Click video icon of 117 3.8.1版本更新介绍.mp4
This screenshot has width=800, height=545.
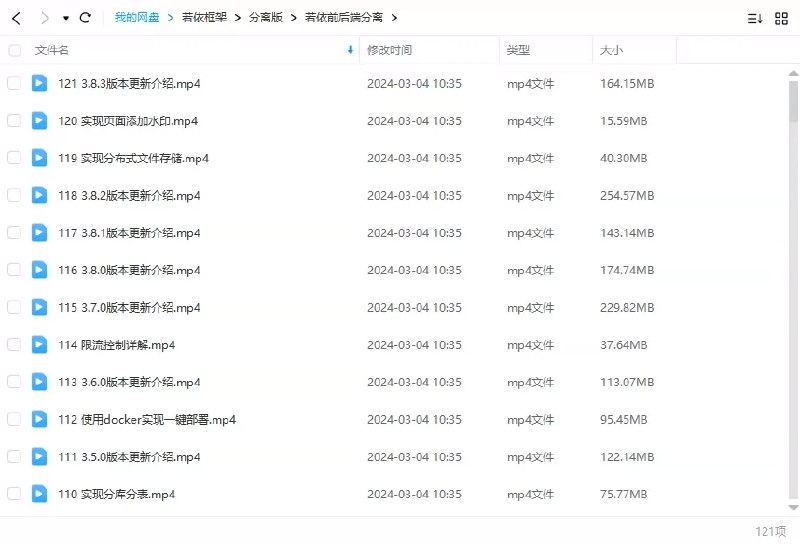click(x=39, y=233)
